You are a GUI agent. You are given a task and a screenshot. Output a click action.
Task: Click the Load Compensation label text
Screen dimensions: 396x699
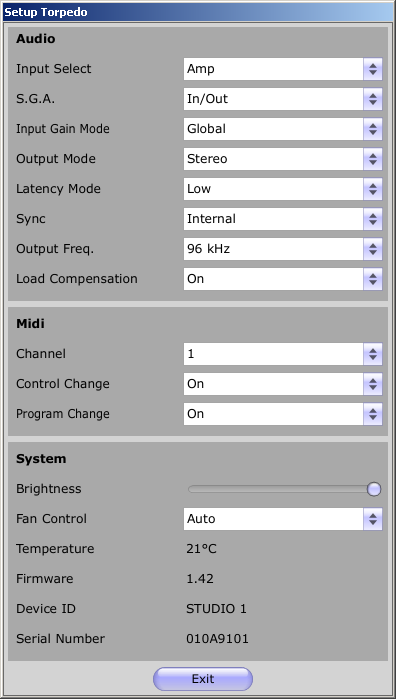[x=77, y=279]
